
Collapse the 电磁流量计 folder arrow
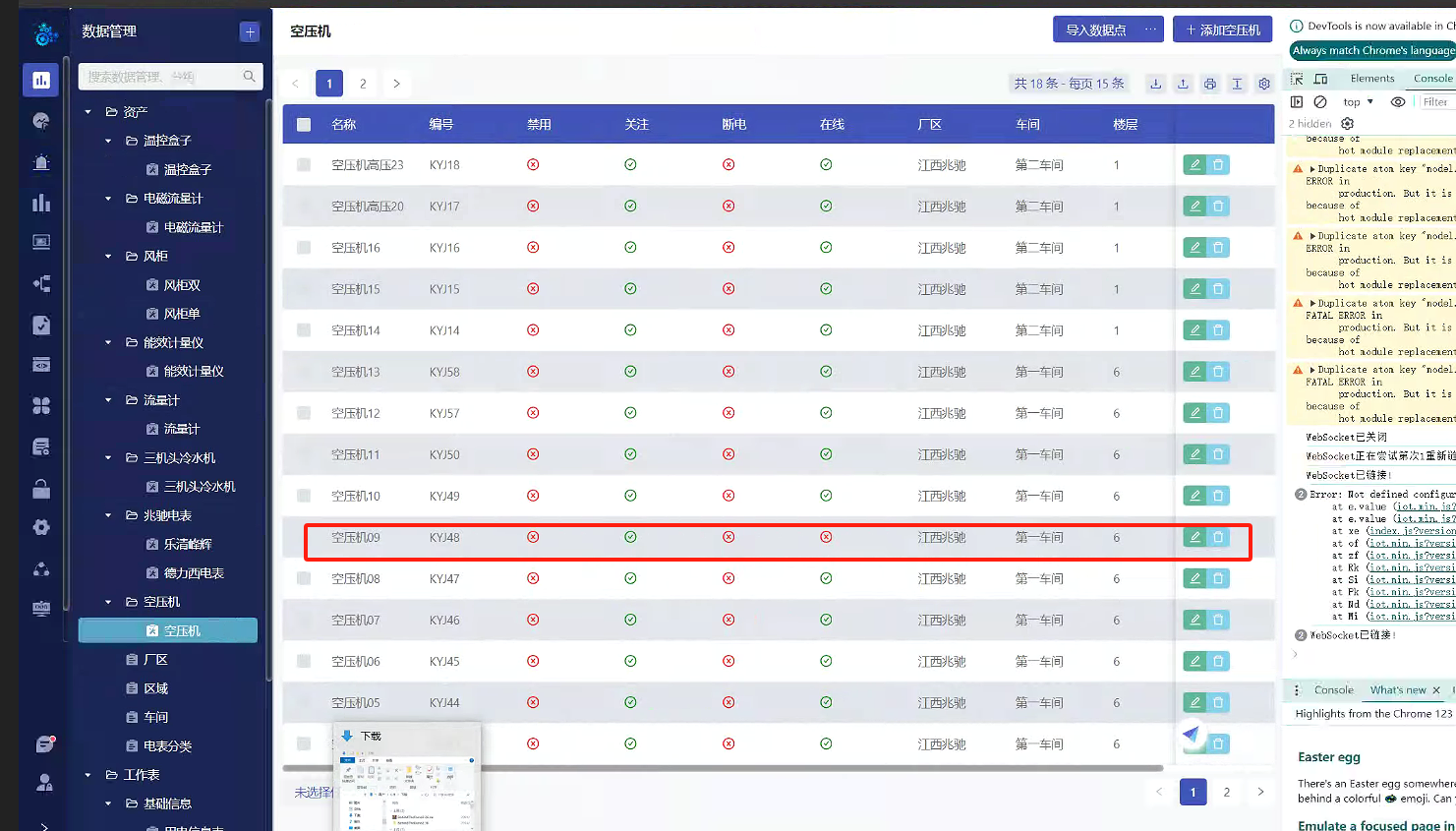pos(108,199)
